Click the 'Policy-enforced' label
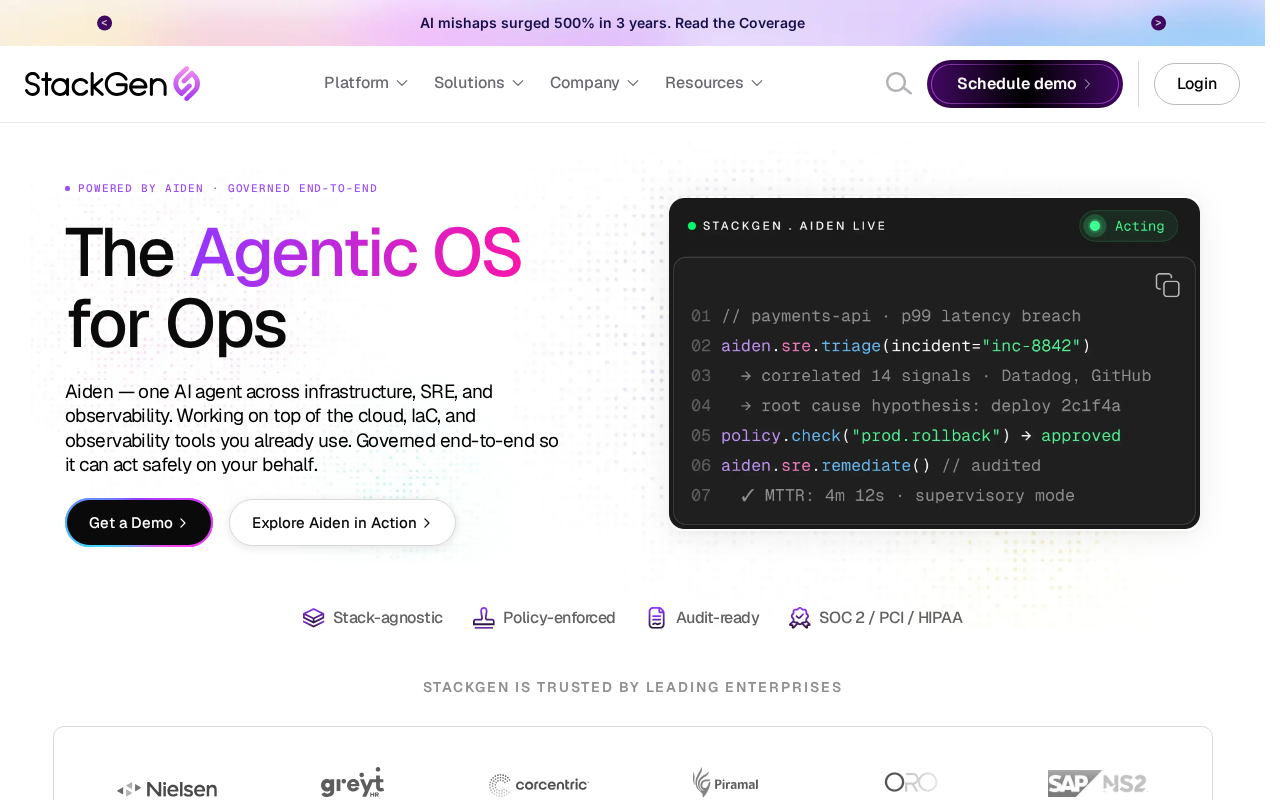This screenshot has height=800, width=1280. click(x=559, y=618)
